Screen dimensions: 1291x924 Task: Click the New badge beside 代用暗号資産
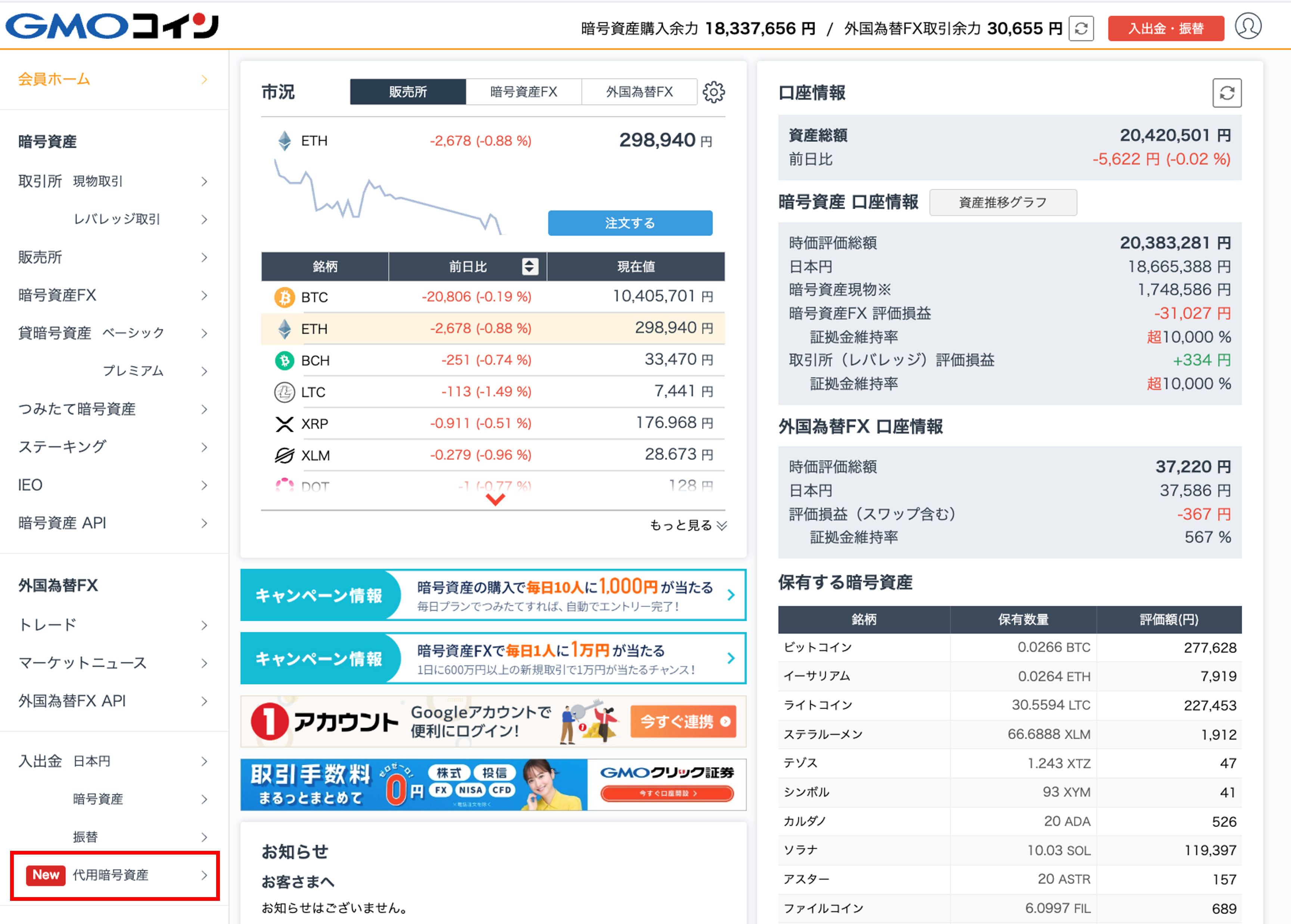pos(46,874)
